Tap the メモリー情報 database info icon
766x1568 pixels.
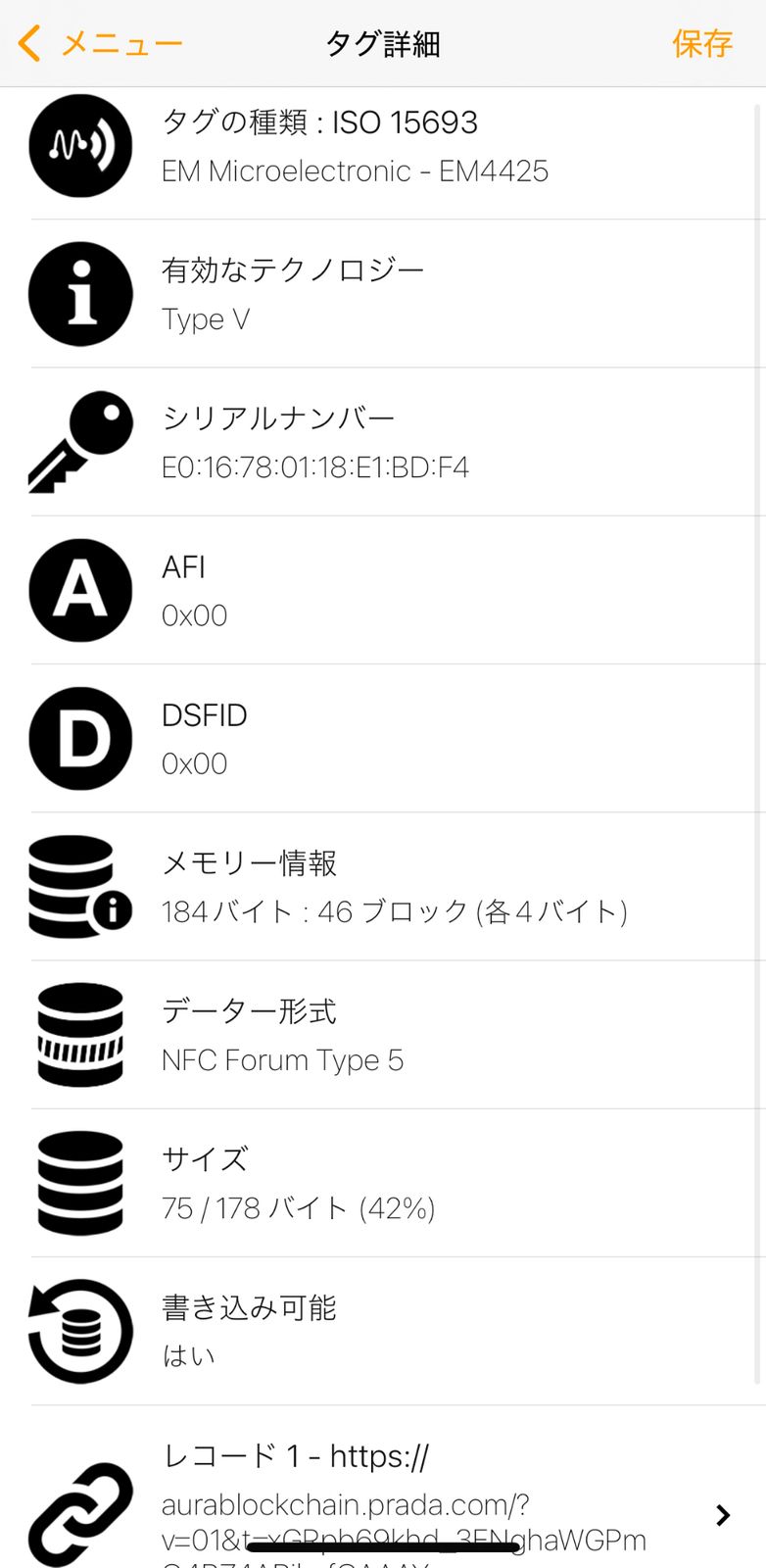[x=80, y=886]
